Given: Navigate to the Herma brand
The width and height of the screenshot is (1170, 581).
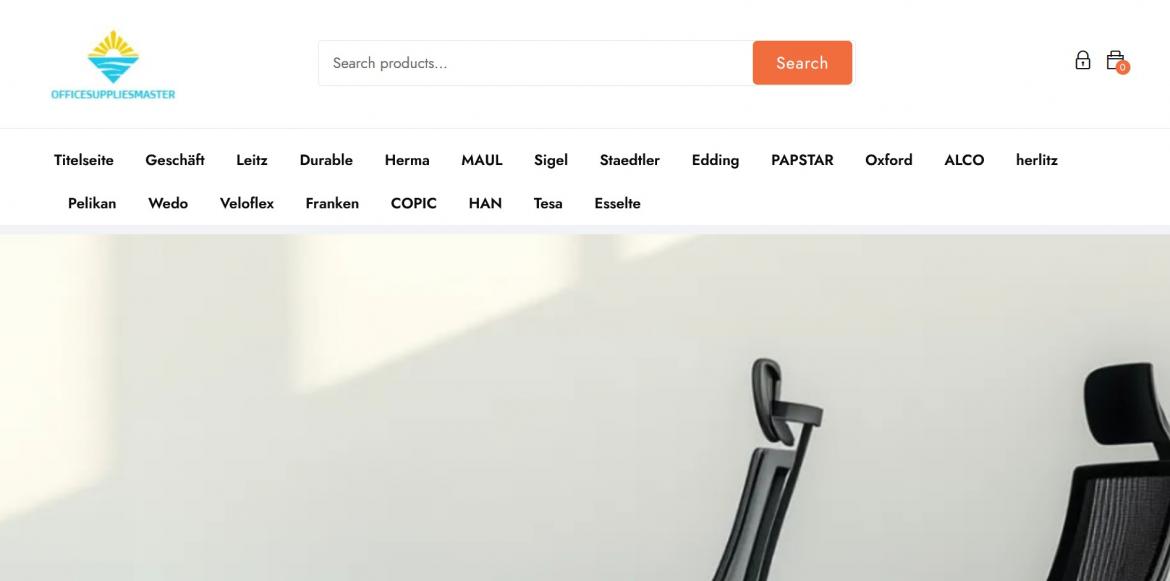Looking at the screenshot, I should 407,160.
